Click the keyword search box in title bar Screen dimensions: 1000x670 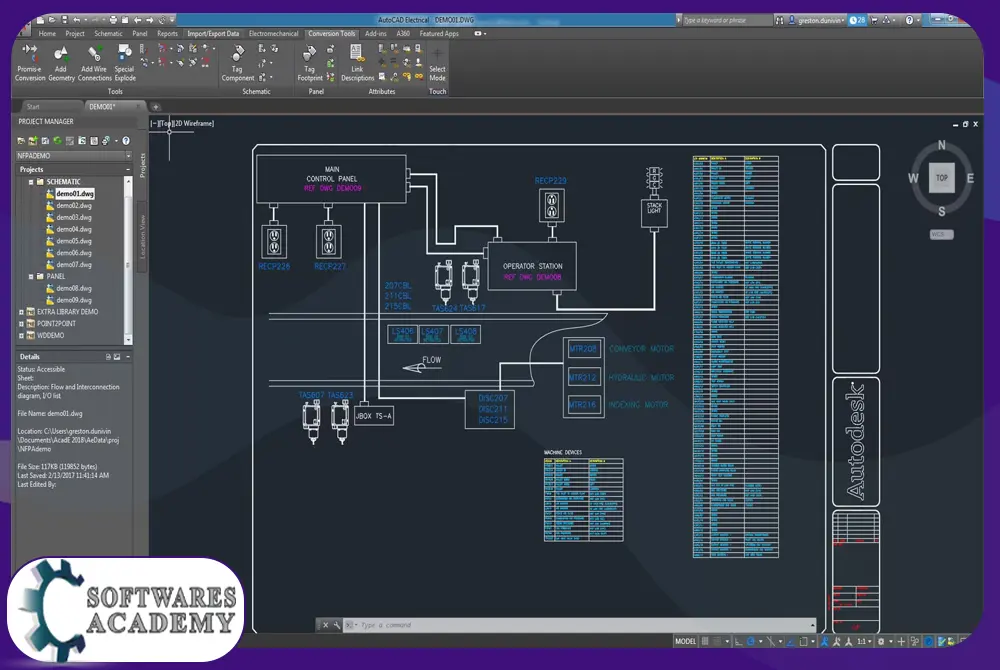click(x=727, y=20)
